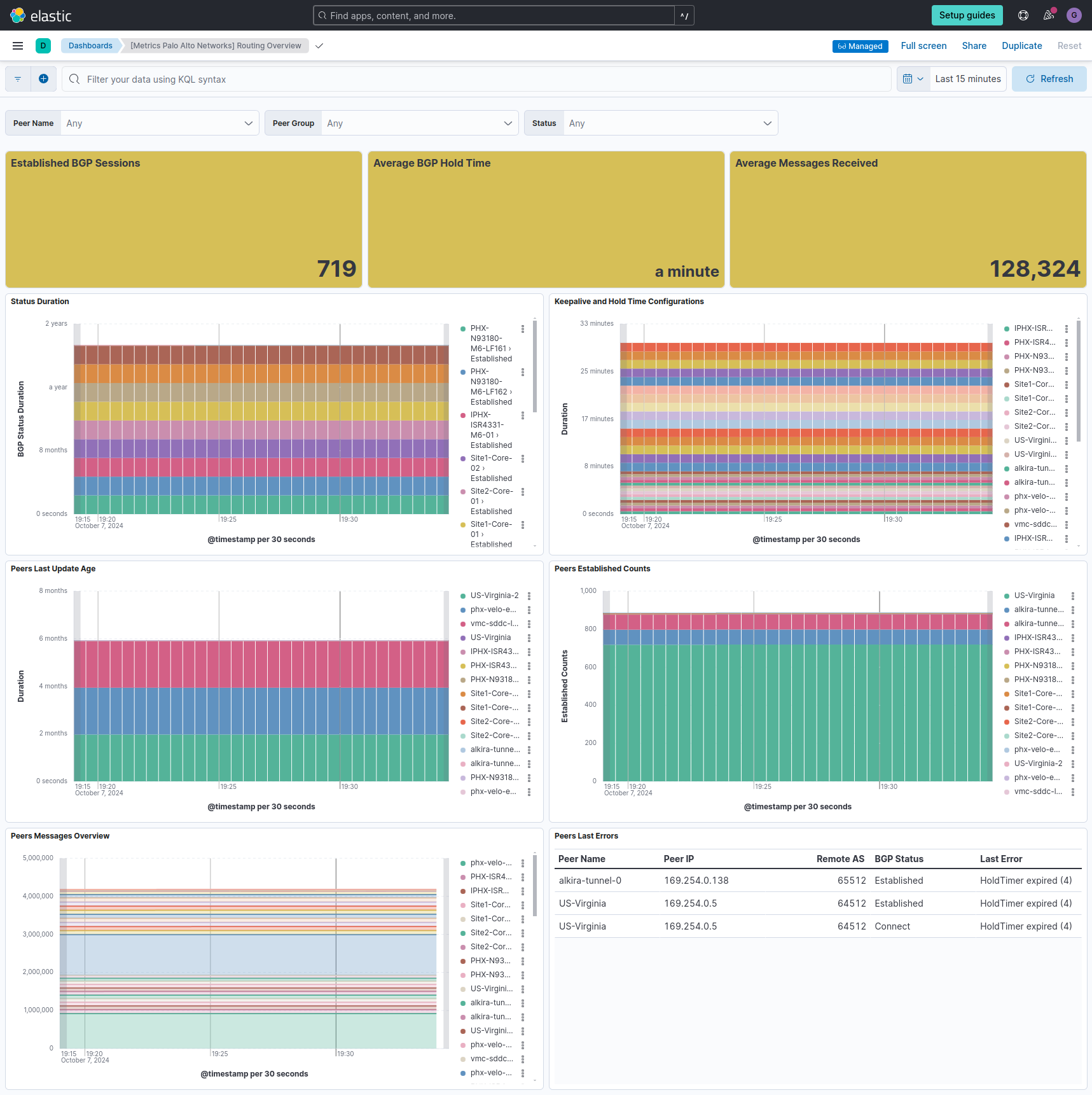This screenshot has width=1092, height=1095.
Task: Toggle vmc-sddc... series in Keepalive legend
Action: point(1035,524)
